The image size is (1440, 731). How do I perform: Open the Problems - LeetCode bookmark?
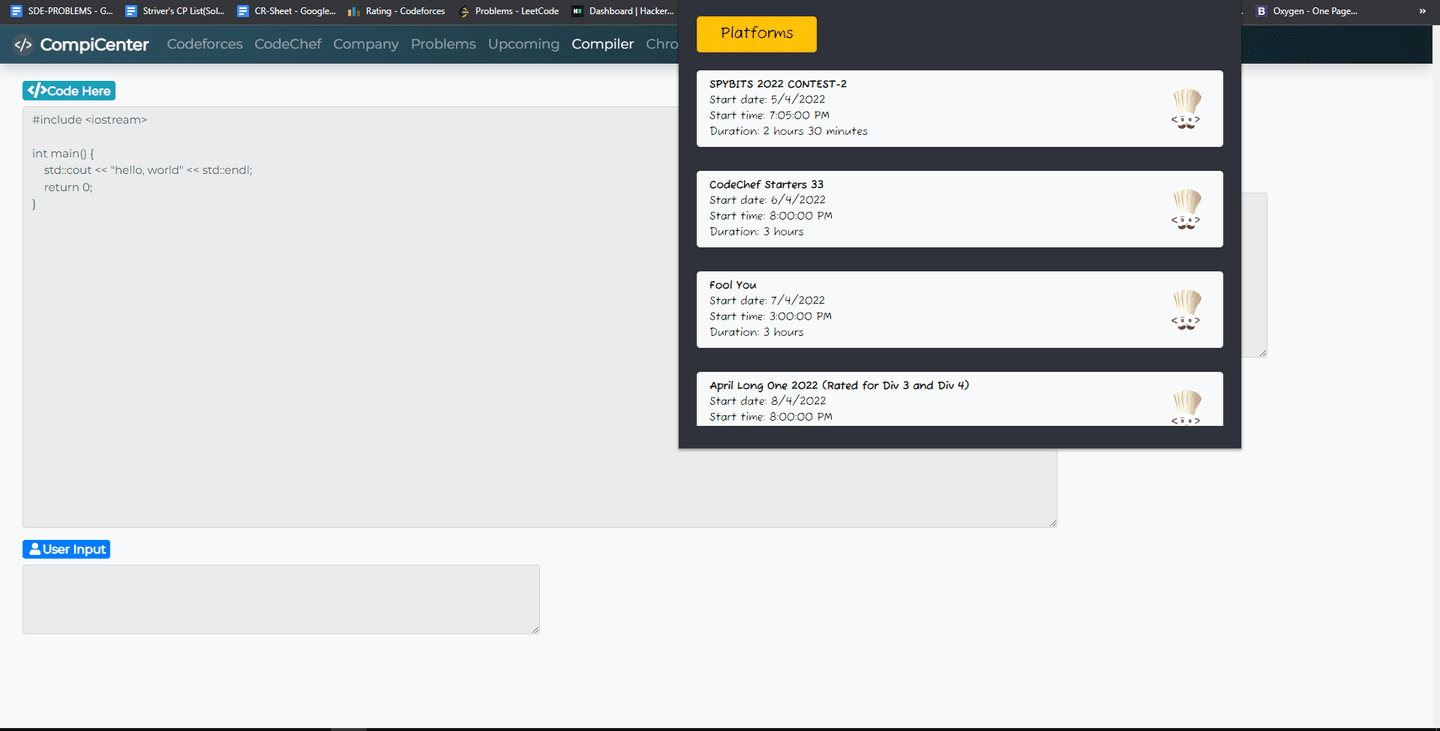click(x=508, y=11)
